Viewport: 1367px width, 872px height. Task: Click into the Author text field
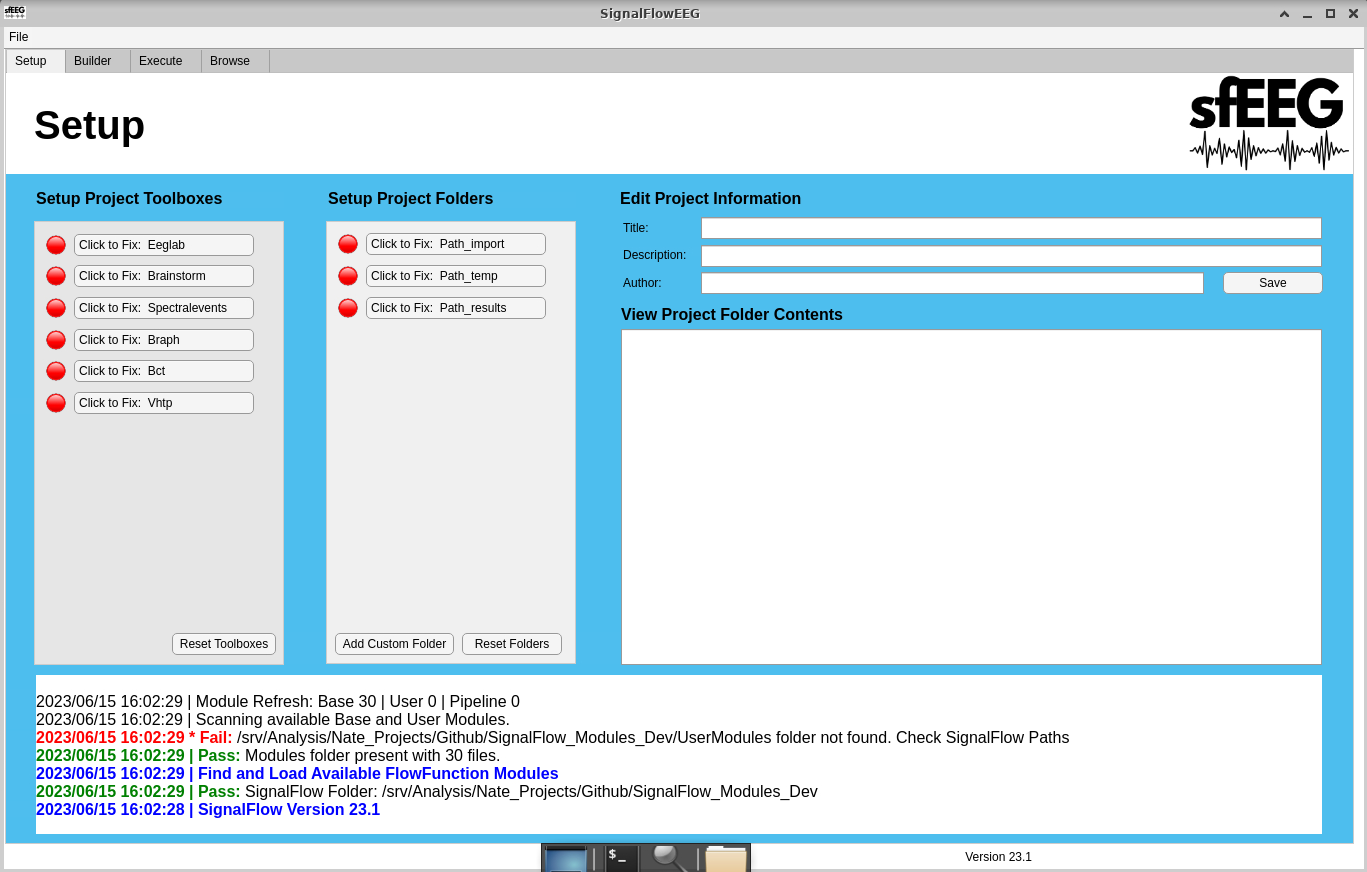click(x=952, y=283)
